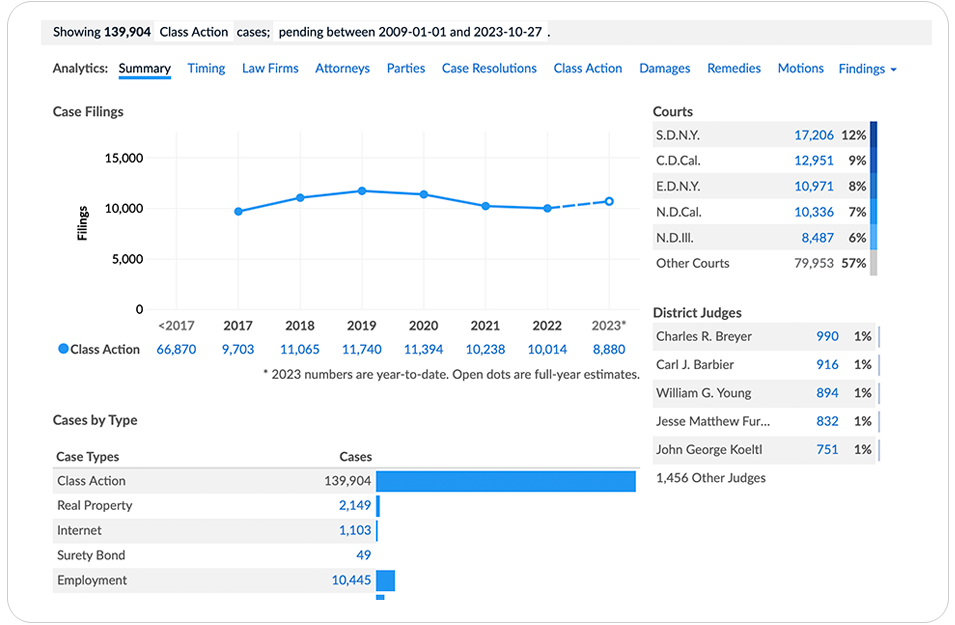Viewport: 955px width, 625px height.
Task: Open the Law Firms tab
Action: pyautogui.click(x=270, y=69)
